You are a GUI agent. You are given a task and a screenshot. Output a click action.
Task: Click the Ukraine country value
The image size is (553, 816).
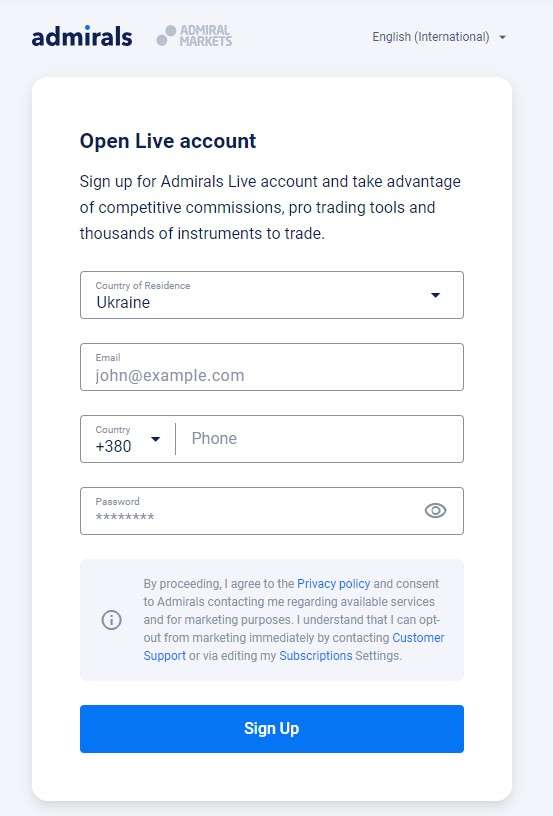coord(123,302)
